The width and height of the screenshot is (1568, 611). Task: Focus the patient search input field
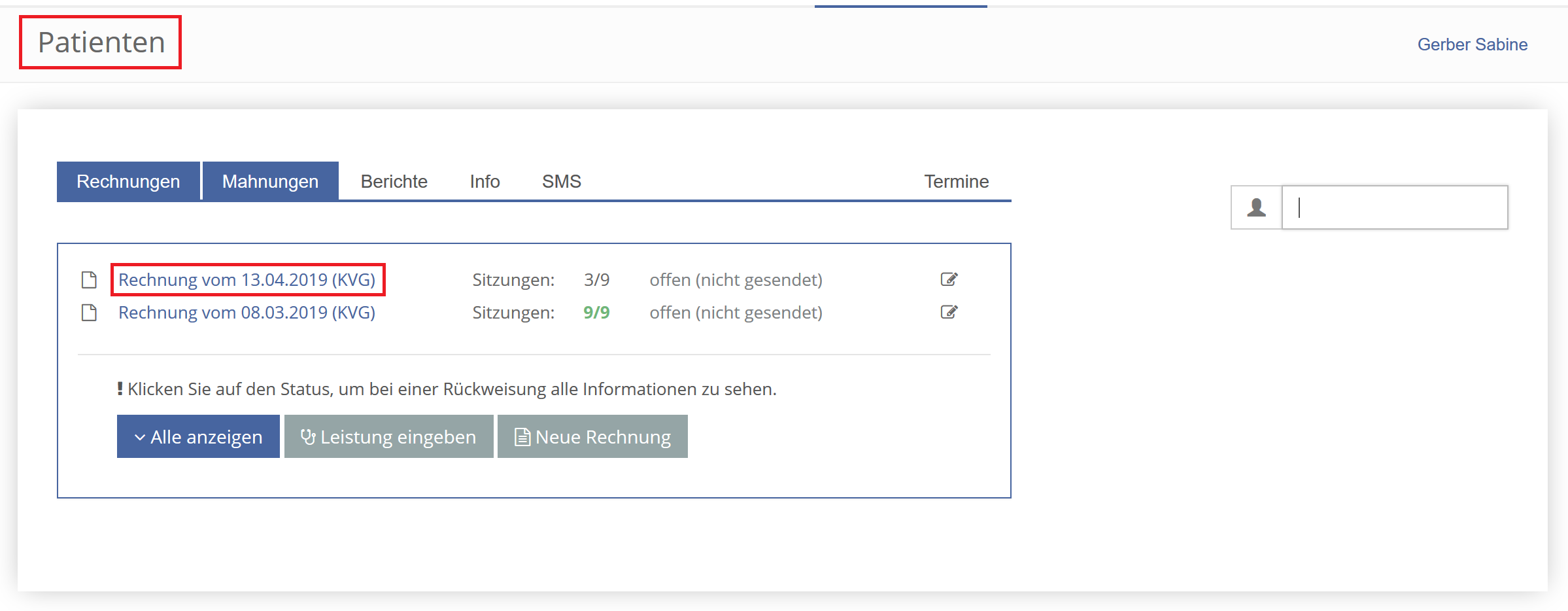click(1395, 207)
